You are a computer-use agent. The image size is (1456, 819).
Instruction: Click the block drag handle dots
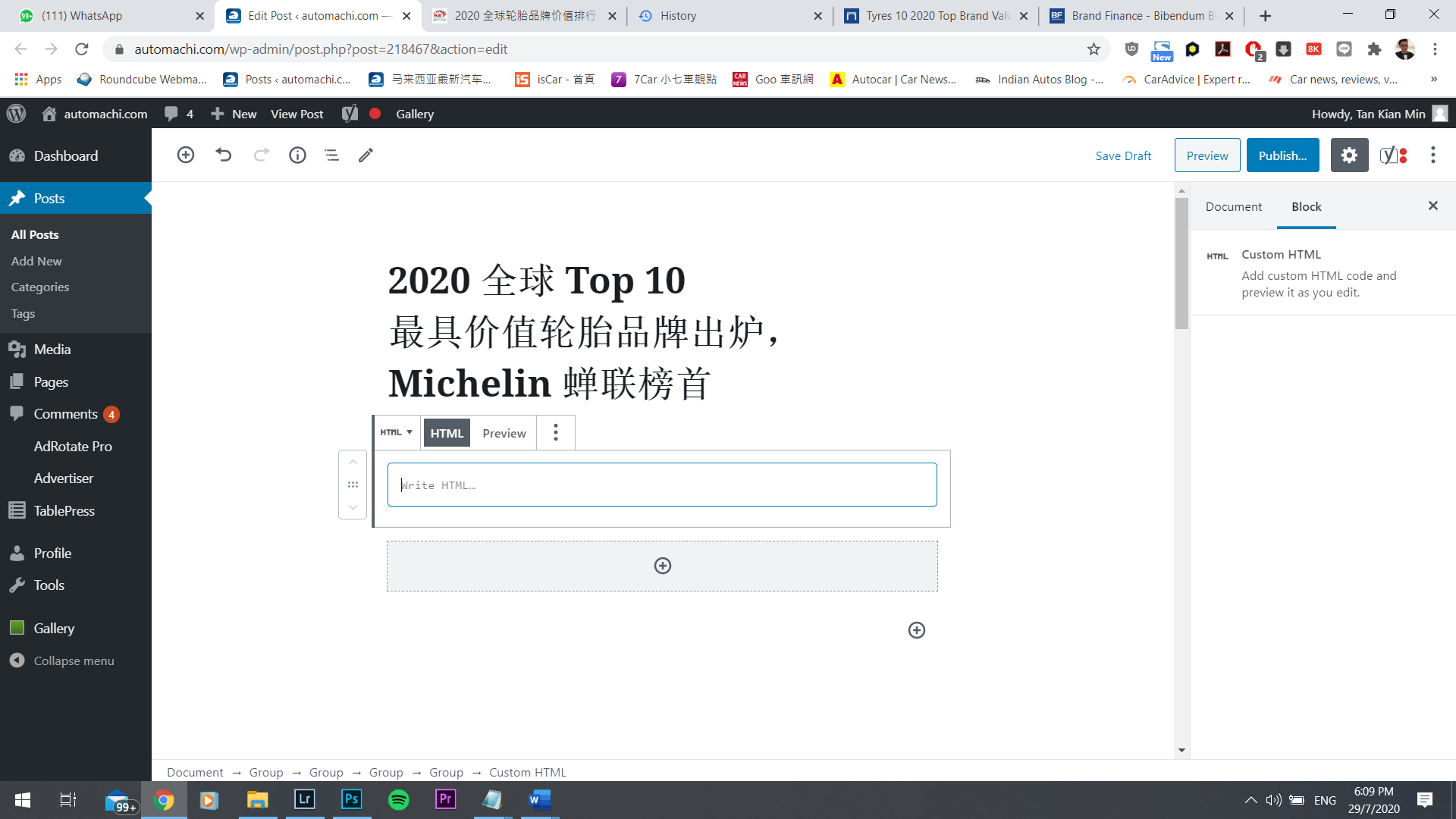(353, 485)
